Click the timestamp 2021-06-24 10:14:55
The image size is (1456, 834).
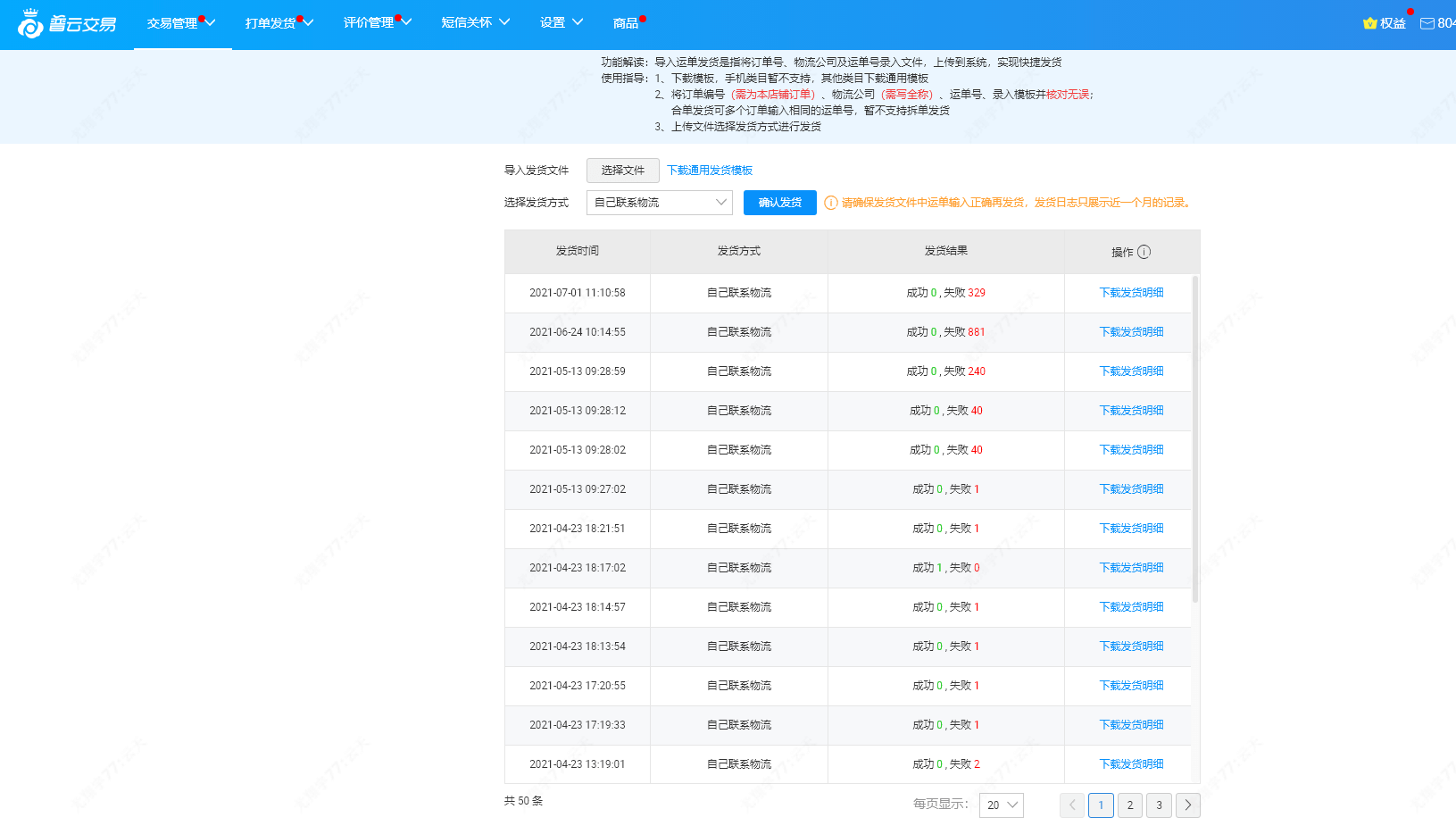point(578,332)
